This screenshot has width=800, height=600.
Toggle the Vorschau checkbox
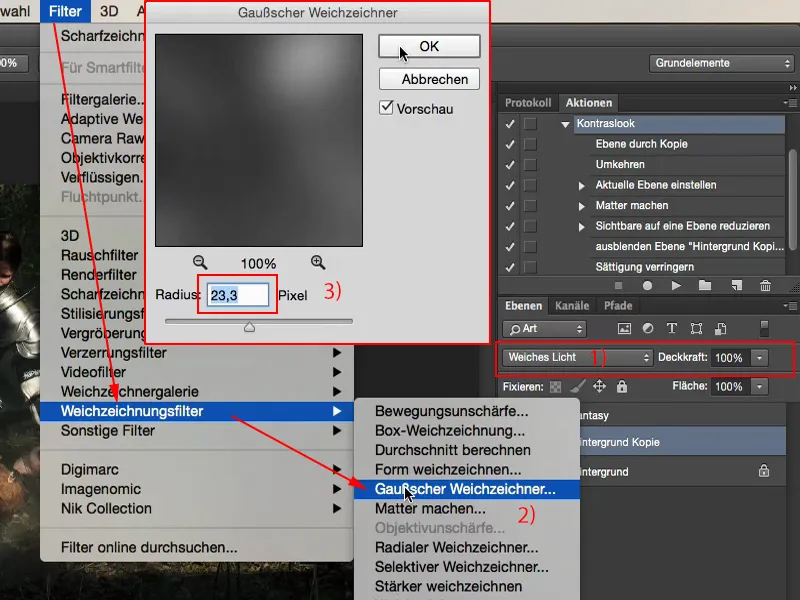point(386,108)
